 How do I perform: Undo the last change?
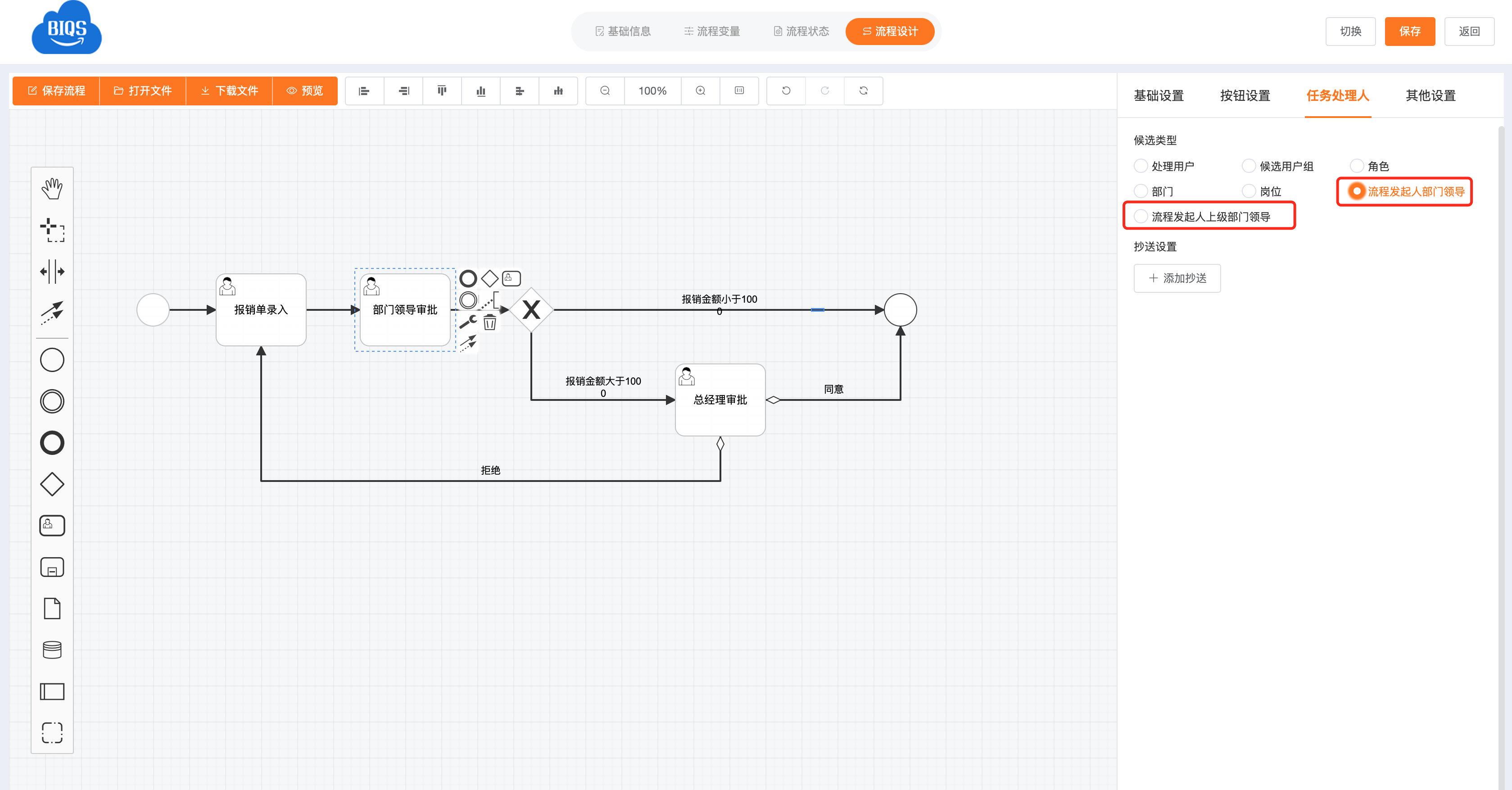[786, 91]
